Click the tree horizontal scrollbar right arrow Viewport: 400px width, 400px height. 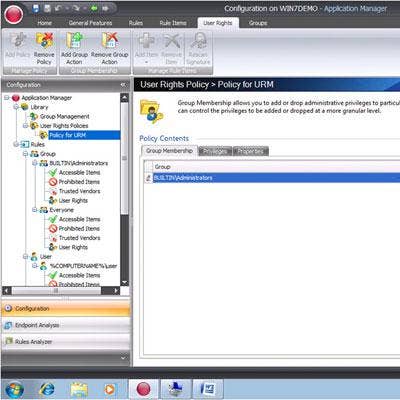point(116,291)
